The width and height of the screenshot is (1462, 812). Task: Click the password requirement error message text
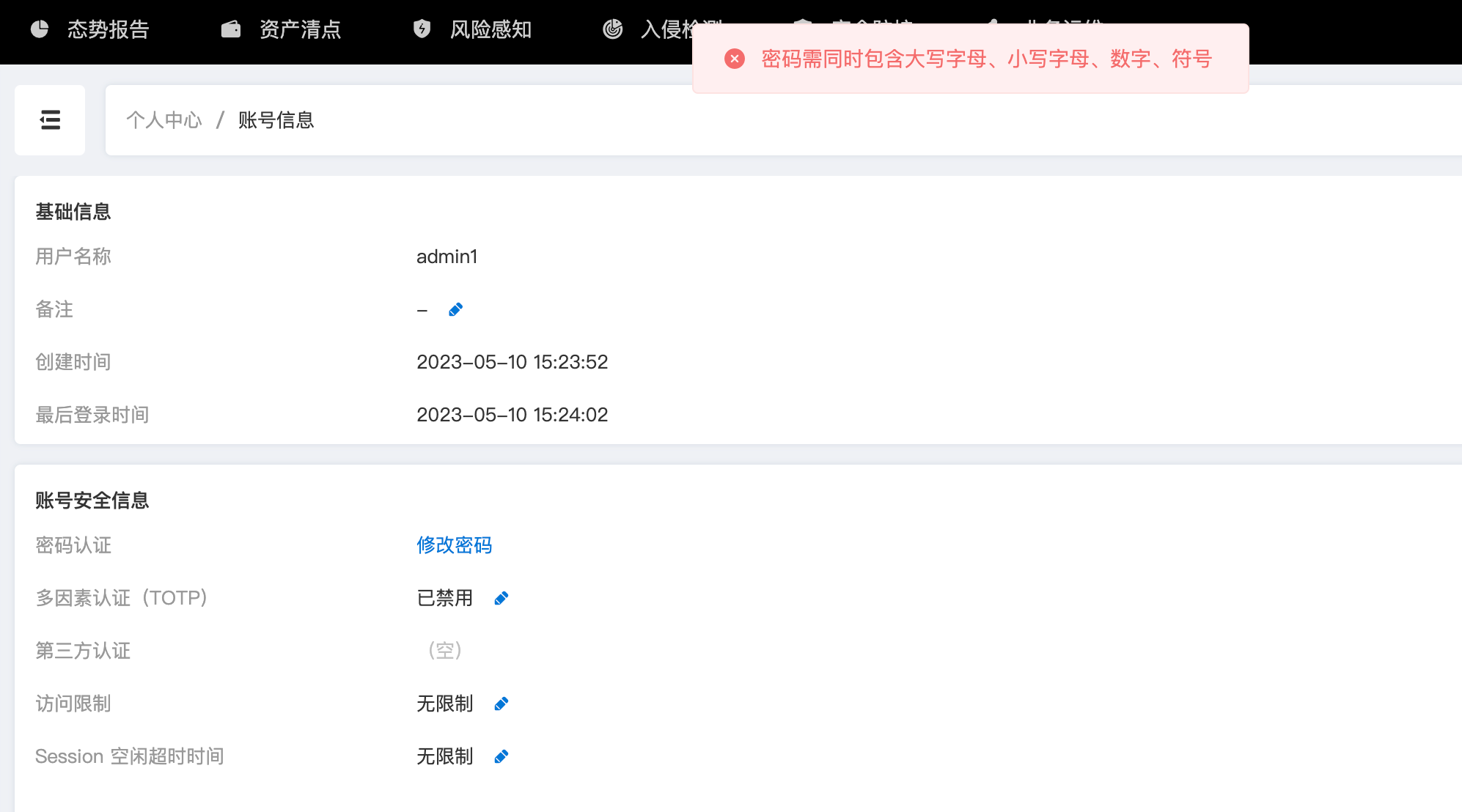click(x=986, y=59)
